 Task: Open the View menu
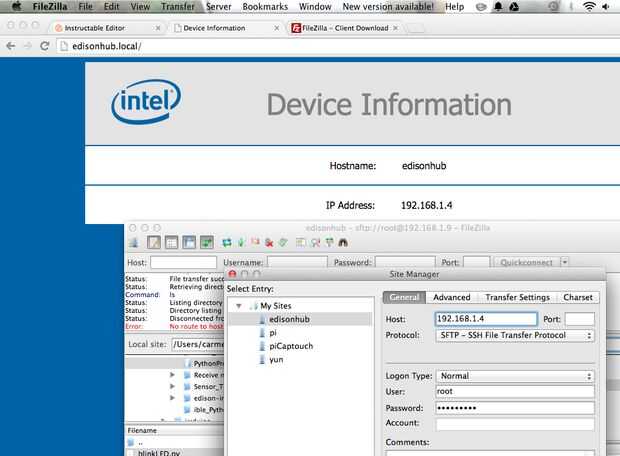click(140, 6)
